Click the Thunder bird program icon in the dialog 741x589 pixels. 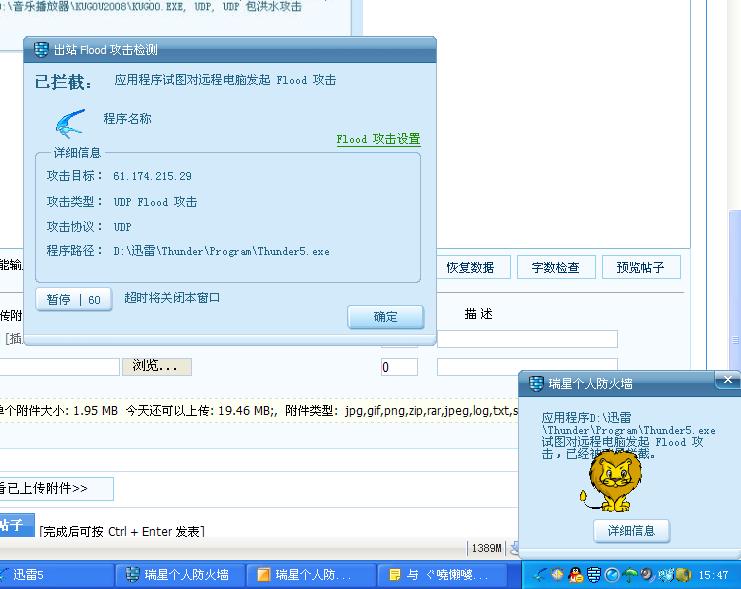pos(70,123)
